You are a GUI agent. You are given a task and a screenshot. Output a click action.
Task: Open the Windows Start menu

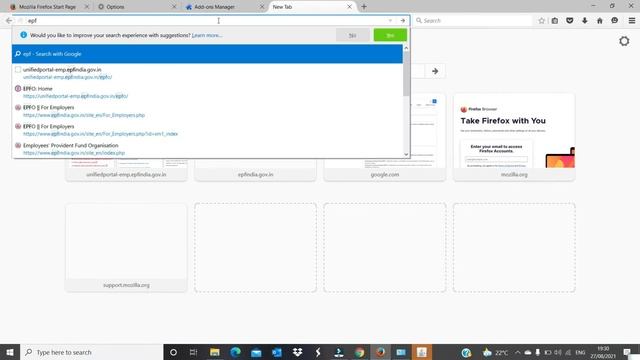(10, 352)
